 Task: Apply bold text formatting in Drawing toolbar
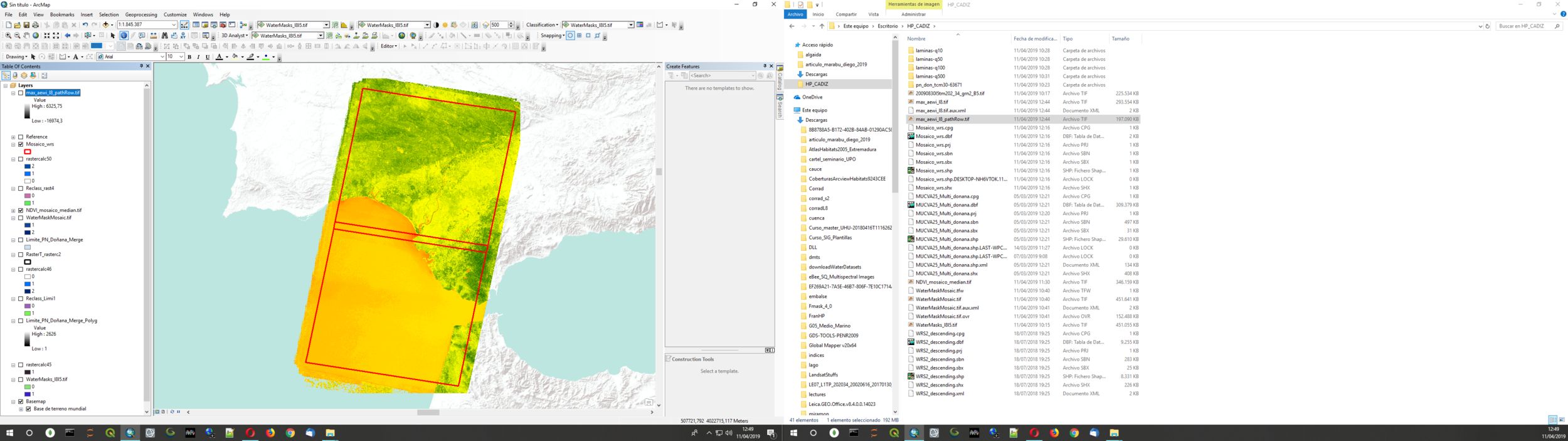[189, 57]
